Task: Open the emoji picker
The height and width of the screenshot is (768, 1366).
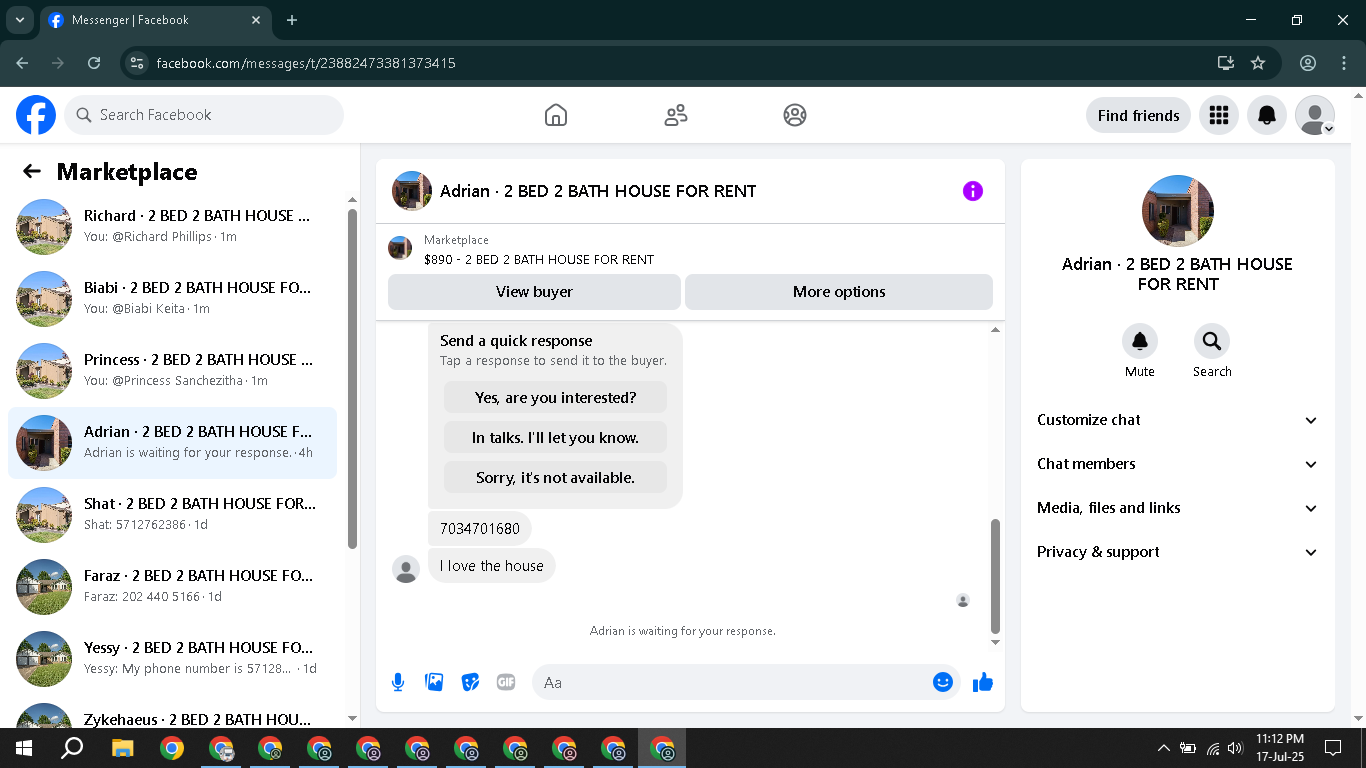Action: (943, 682)
